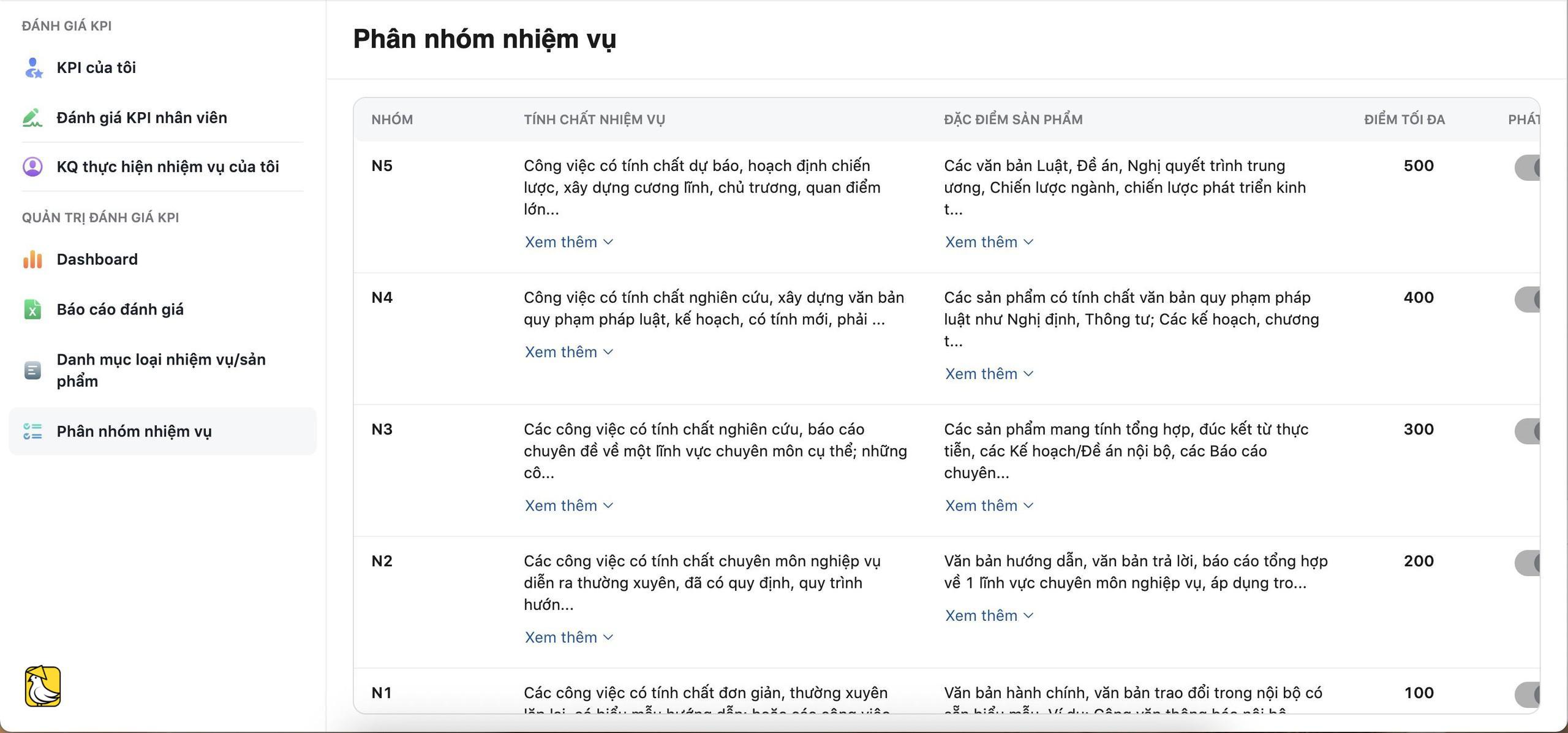This screenshot has height=733, width=1568.
Task: Expand Xem thêm under N2 tính chất nhiệm vụ
Action: (569, 637)
